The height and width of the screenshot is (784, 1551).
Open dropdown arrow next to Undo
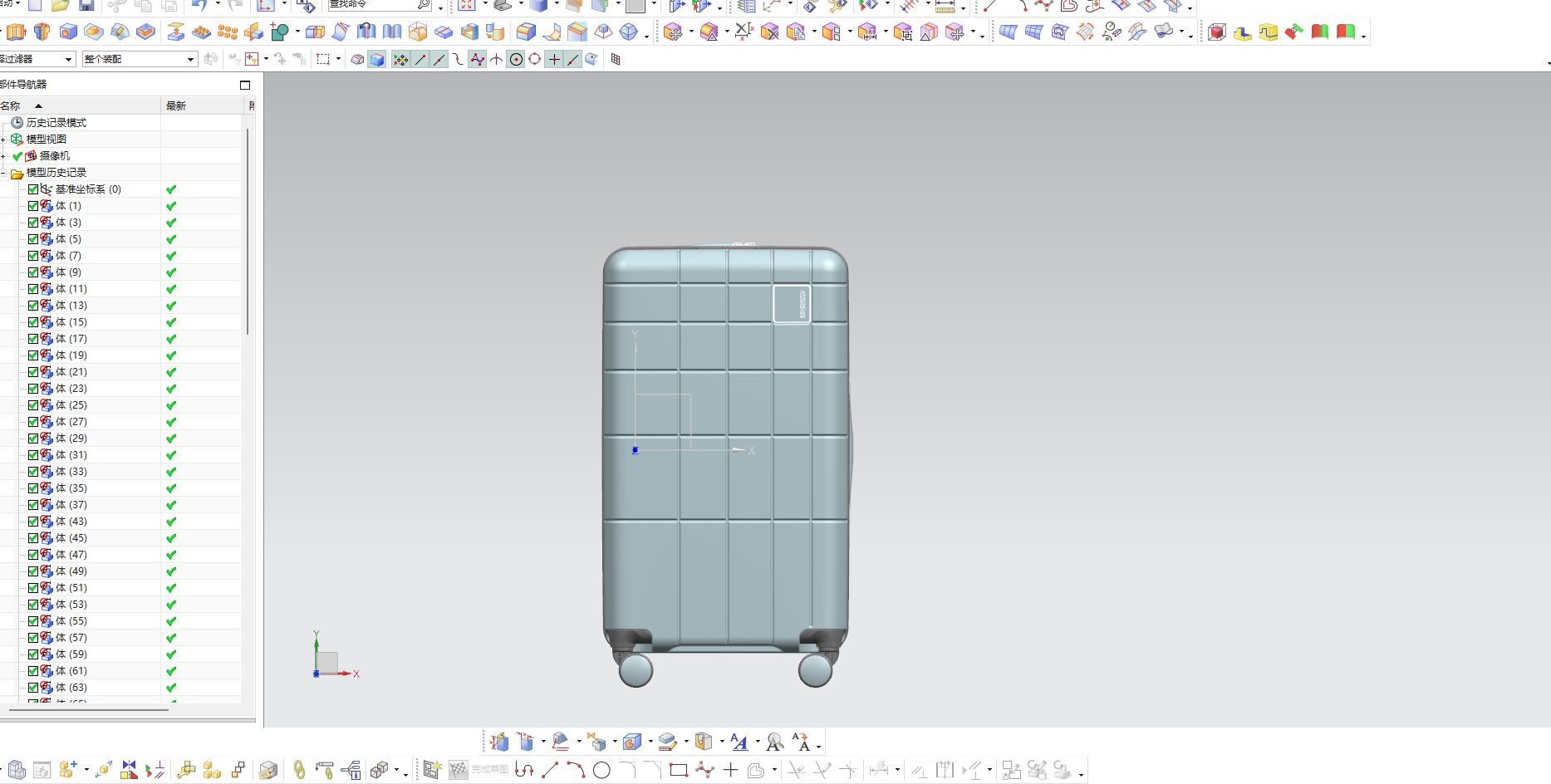coord(218,5)
